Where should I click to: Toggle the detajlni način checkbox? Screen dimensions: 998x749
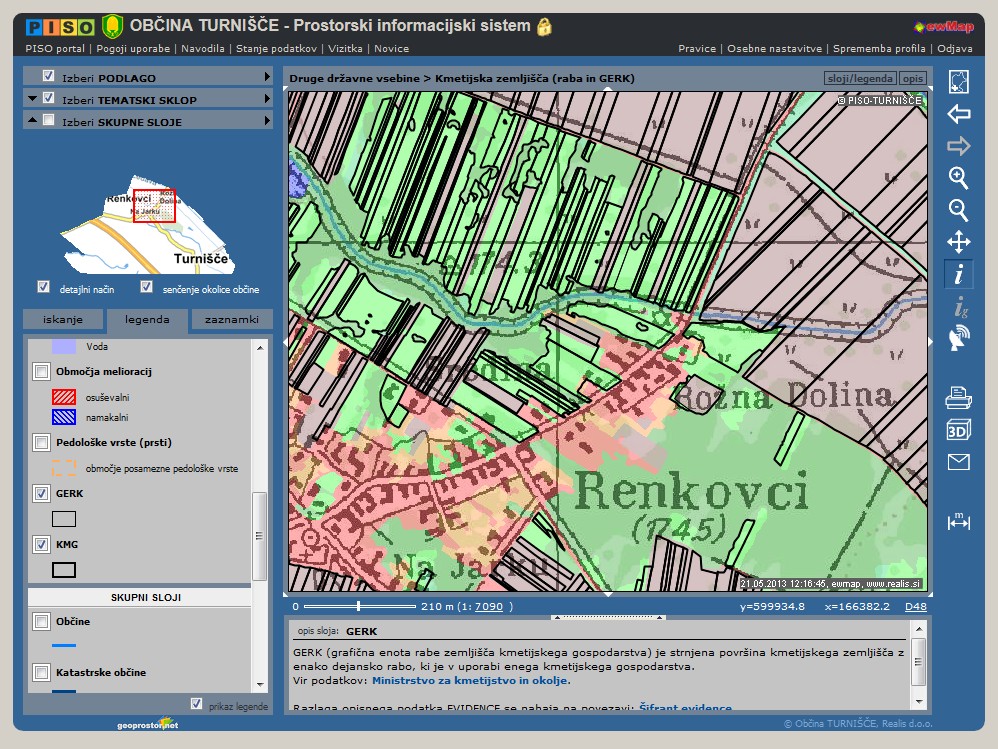pos(43,287)
